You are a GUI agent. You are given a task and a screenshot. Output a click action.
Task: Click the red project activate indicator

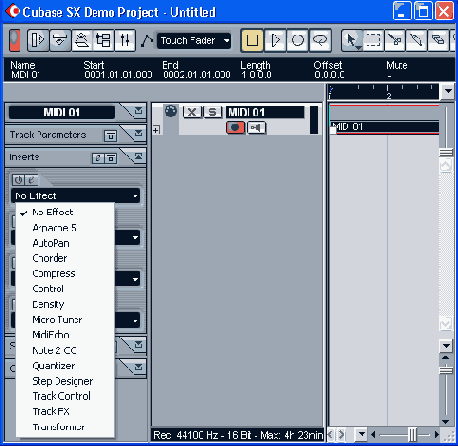tap(15, 41)
